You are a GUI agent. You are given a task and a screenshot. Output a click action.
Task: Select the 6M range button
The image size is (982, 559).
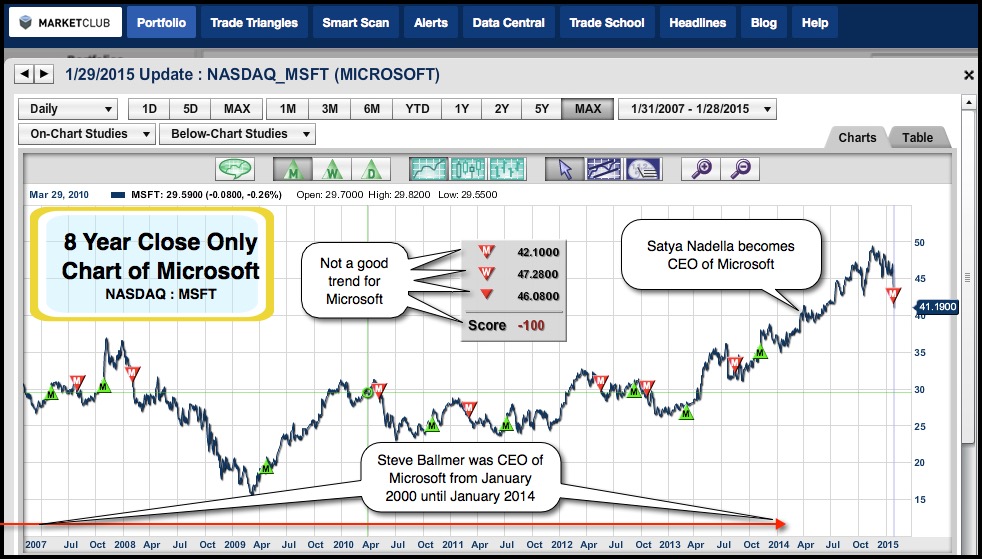point(371,109)
